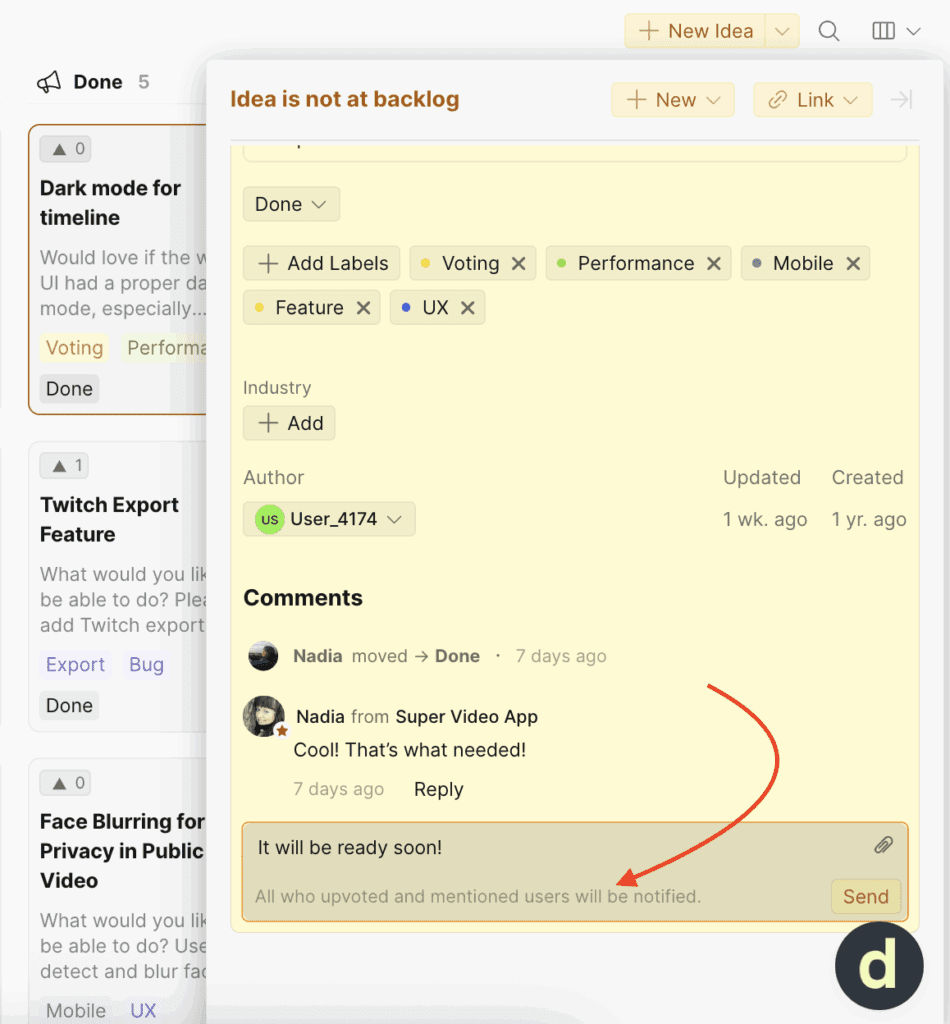Image resolution: width=950 pixels, height=1024 pixels.
Task: Click the round chat widget icon
Action: click(x=879, y=965)
